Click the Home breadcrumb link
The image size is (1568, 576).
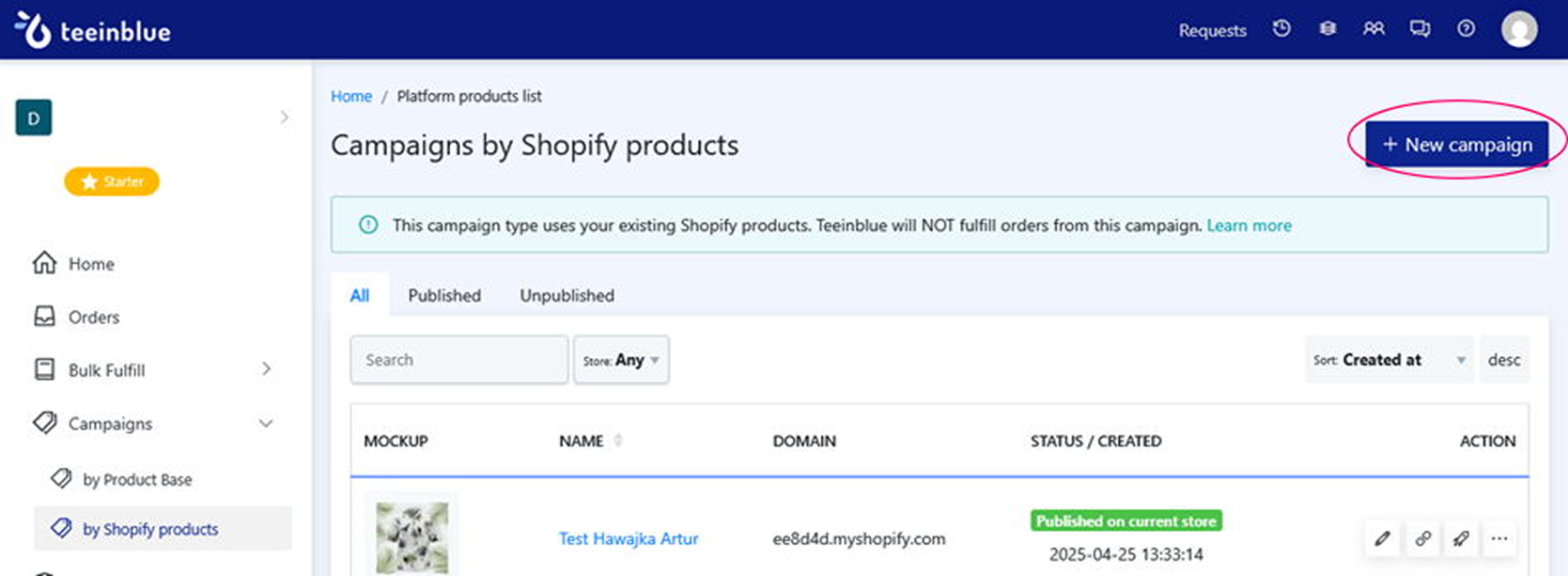point(351,96)
